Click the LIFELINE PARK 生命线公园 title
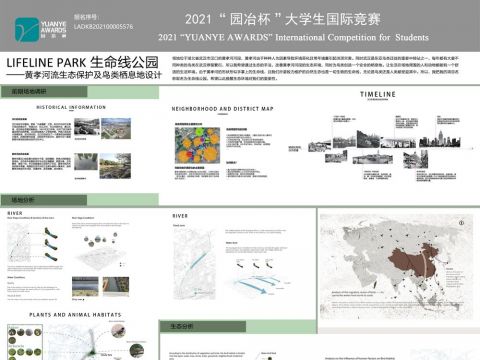Image resolution: width=480 pixels, height=360 pixels. point(82,62)
